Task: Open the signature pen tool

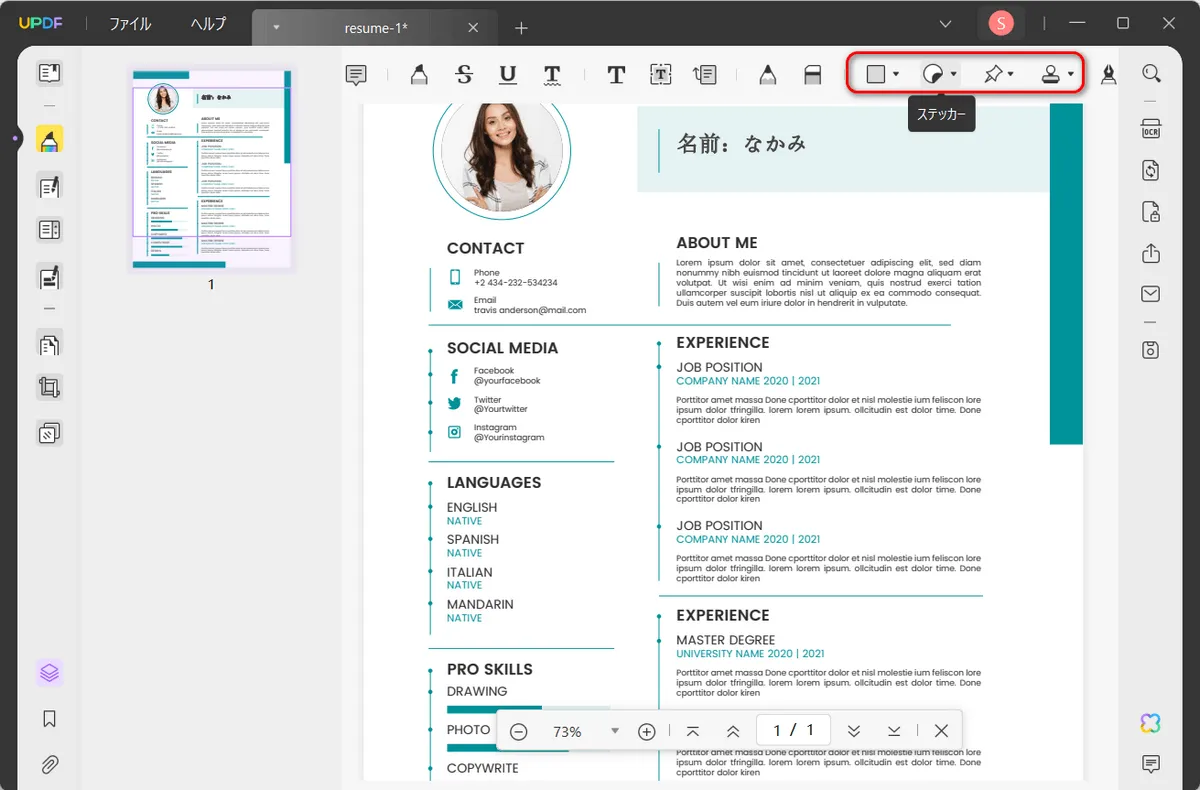Action: click(x=1109, y=74)
